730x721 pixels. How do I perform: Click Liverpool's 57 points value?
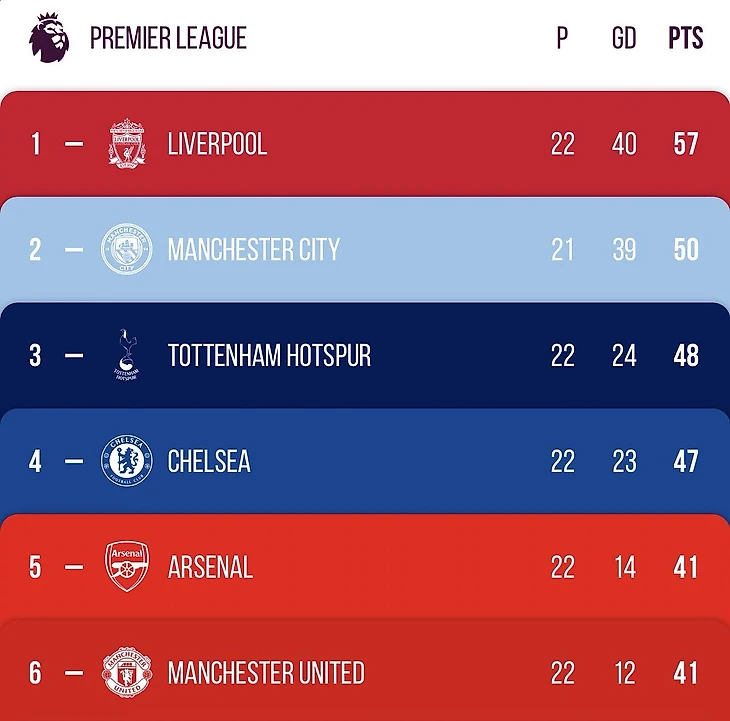click(x=686, y=144)
